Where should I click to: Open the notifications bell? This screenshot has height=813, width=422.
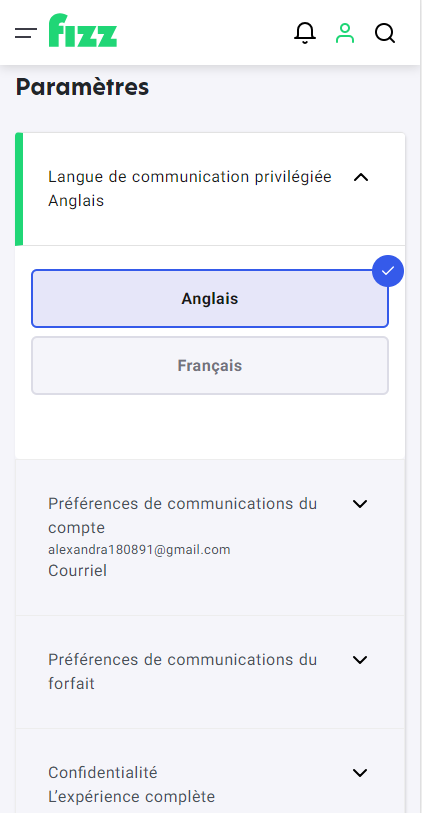tap(305, 33)
